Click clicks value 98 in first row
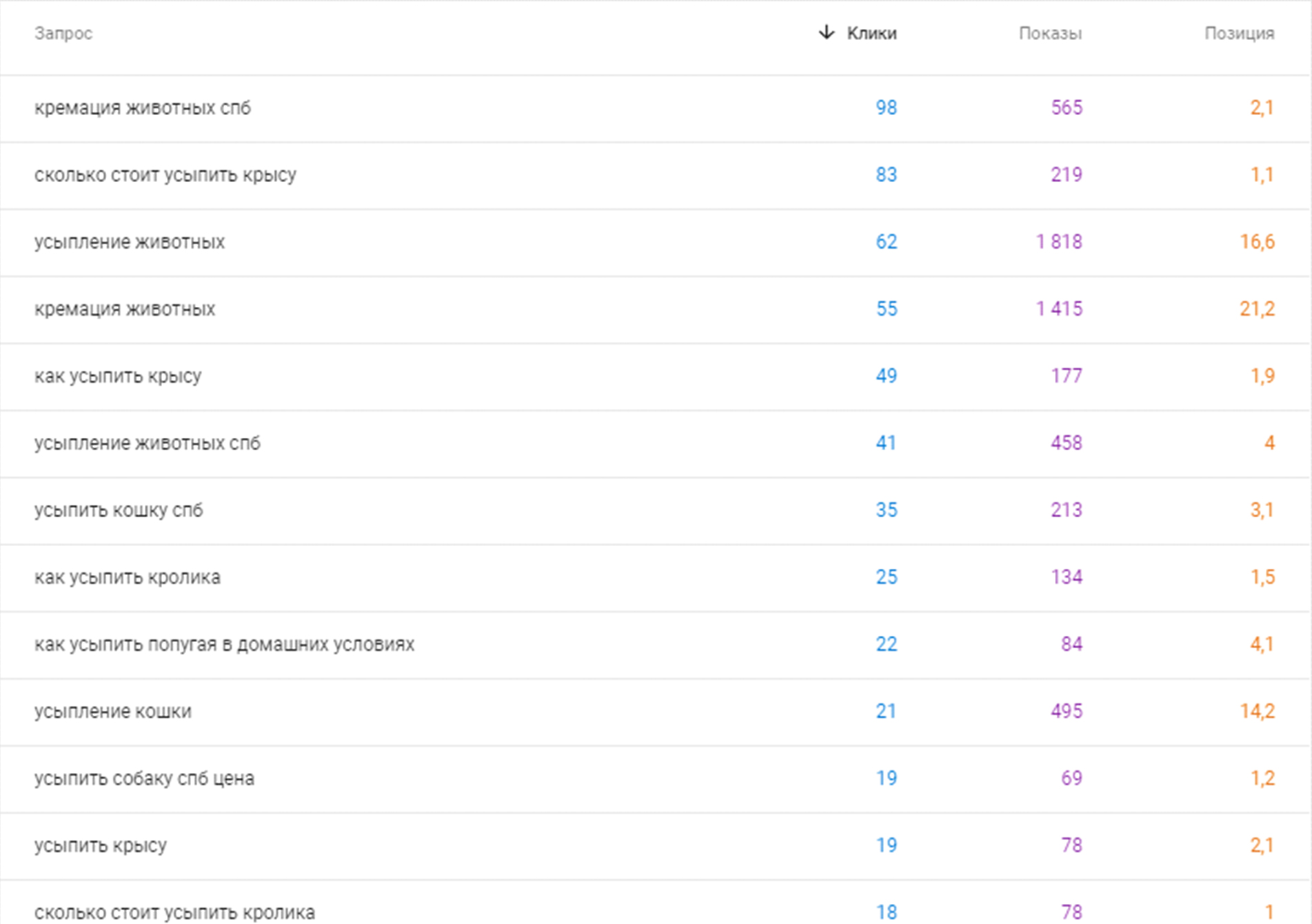1312x924 pixels. [x=886, y=108]
